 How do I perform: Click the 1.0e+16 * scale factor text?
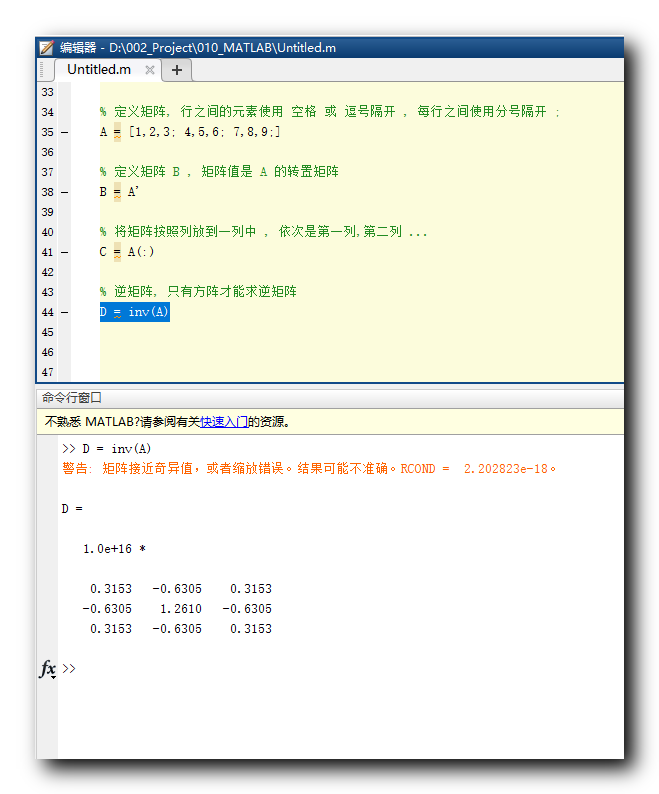pos(114,549)
